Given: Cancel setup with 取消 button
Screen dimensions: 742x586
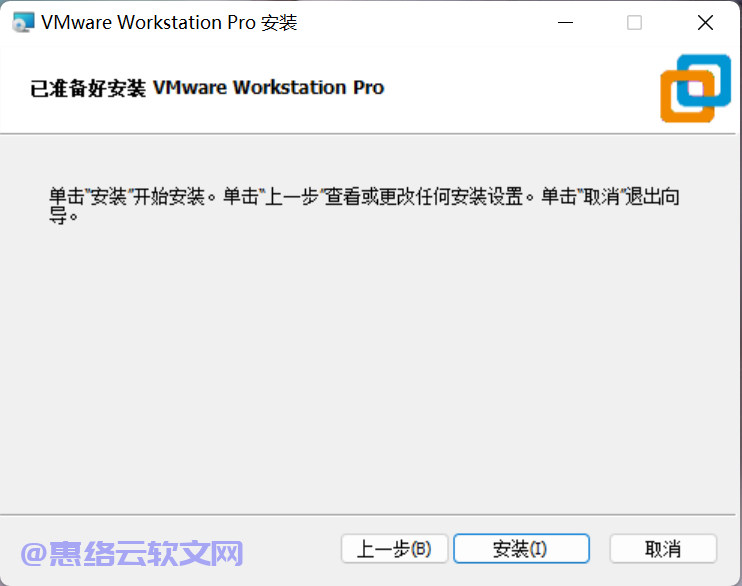Looking at the screenshot, I should pyautogui.click(x=663, y=549).
